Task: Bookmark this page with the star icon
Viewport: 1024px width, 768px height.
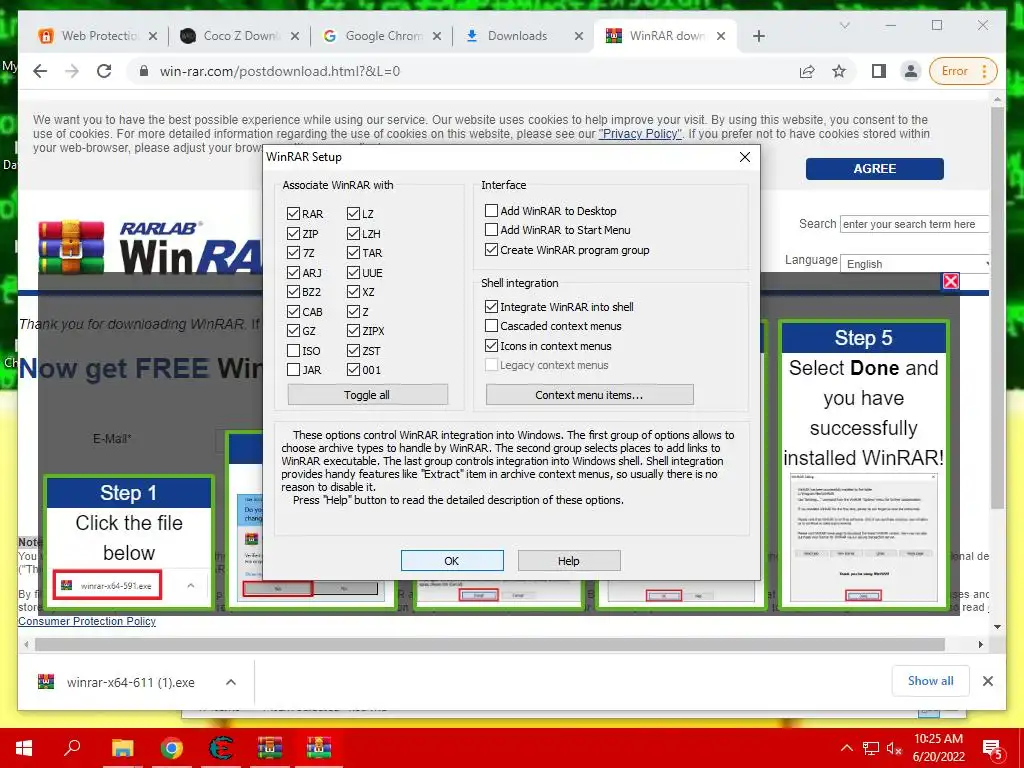Action: 839,71
